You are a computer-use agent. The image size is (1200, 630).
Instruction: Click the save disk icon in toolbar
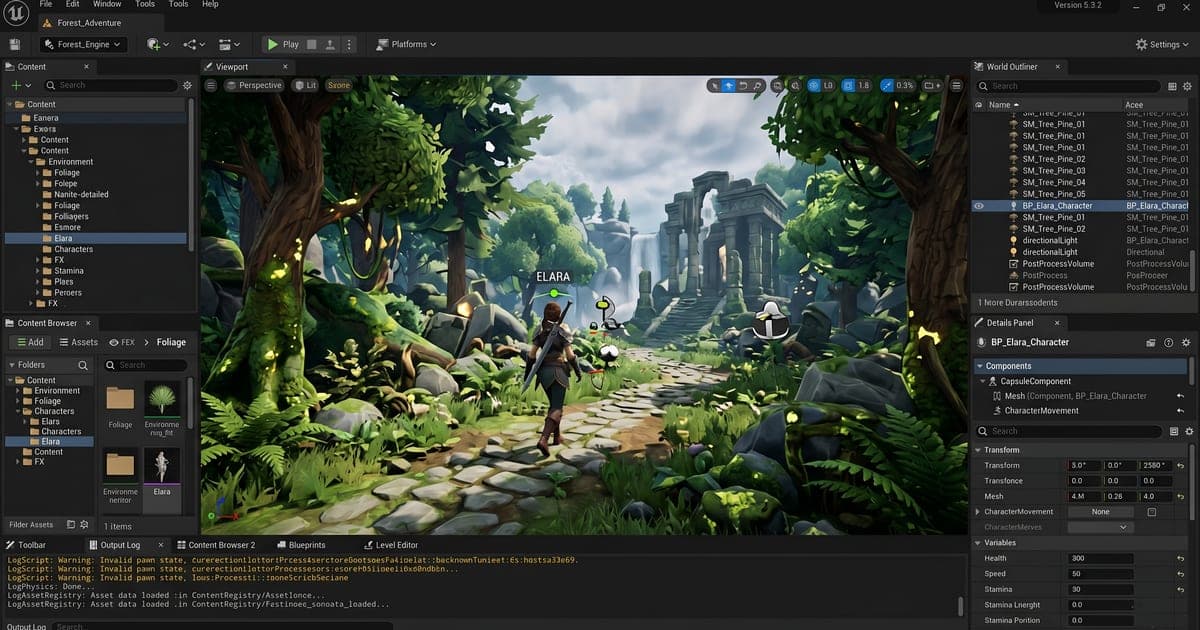15,44
